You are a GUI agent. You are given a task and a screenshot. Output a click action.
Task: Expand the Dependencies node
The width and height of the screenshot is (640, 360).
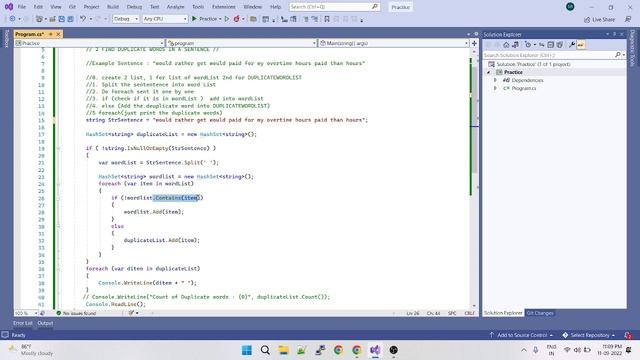tap(496, 80)
